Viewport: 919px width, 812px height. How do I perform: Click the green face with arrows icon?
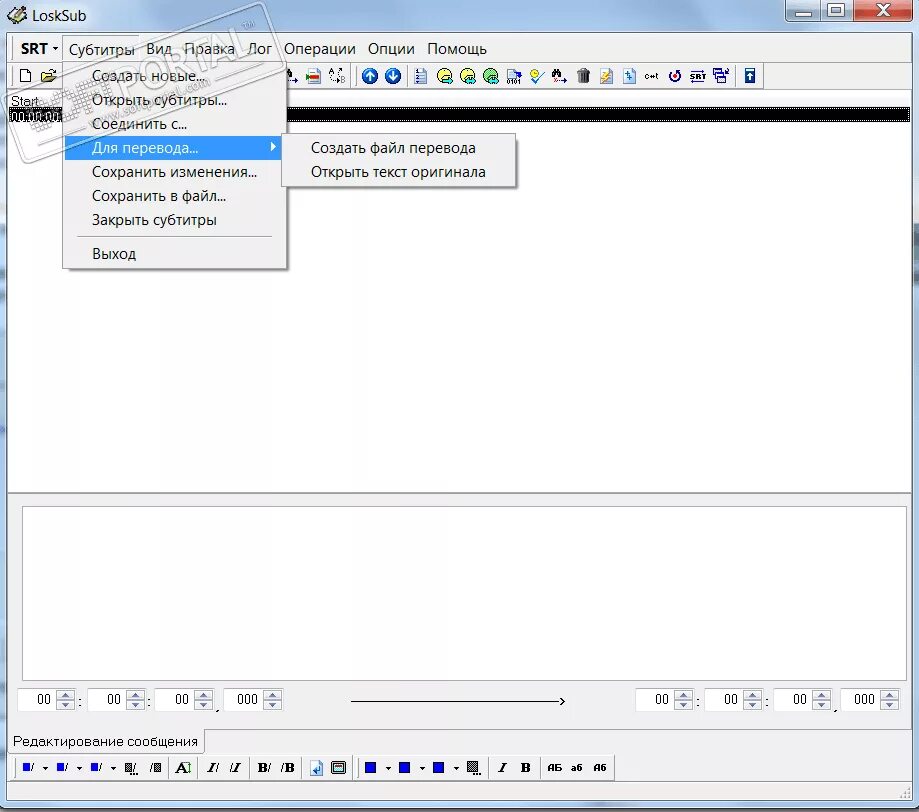click(x=491, y=76)
